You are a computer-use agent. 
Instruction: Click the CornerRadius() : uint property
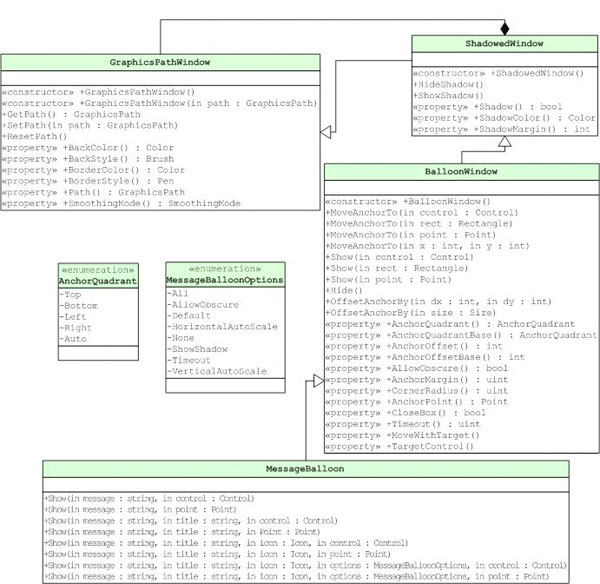(417, 391)
